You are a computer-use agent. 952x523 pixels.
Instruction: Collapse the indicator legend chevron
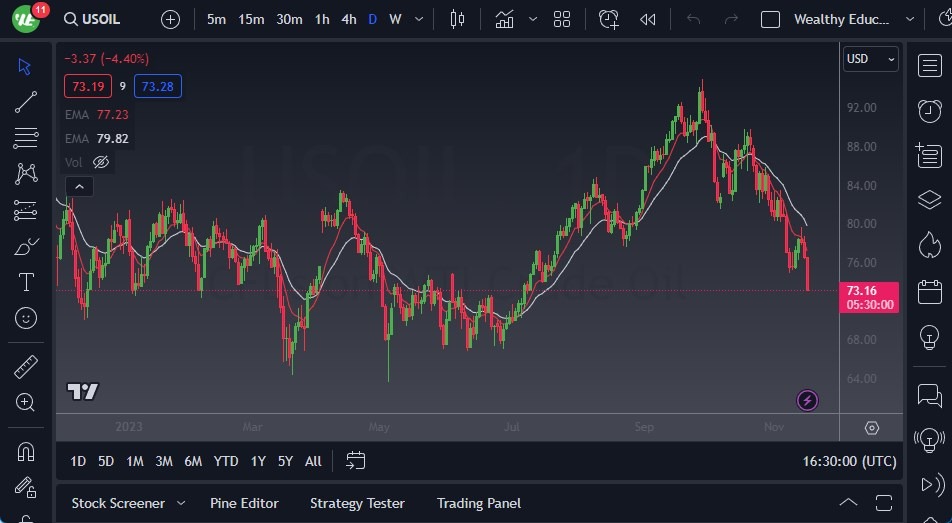pos(78,186)
